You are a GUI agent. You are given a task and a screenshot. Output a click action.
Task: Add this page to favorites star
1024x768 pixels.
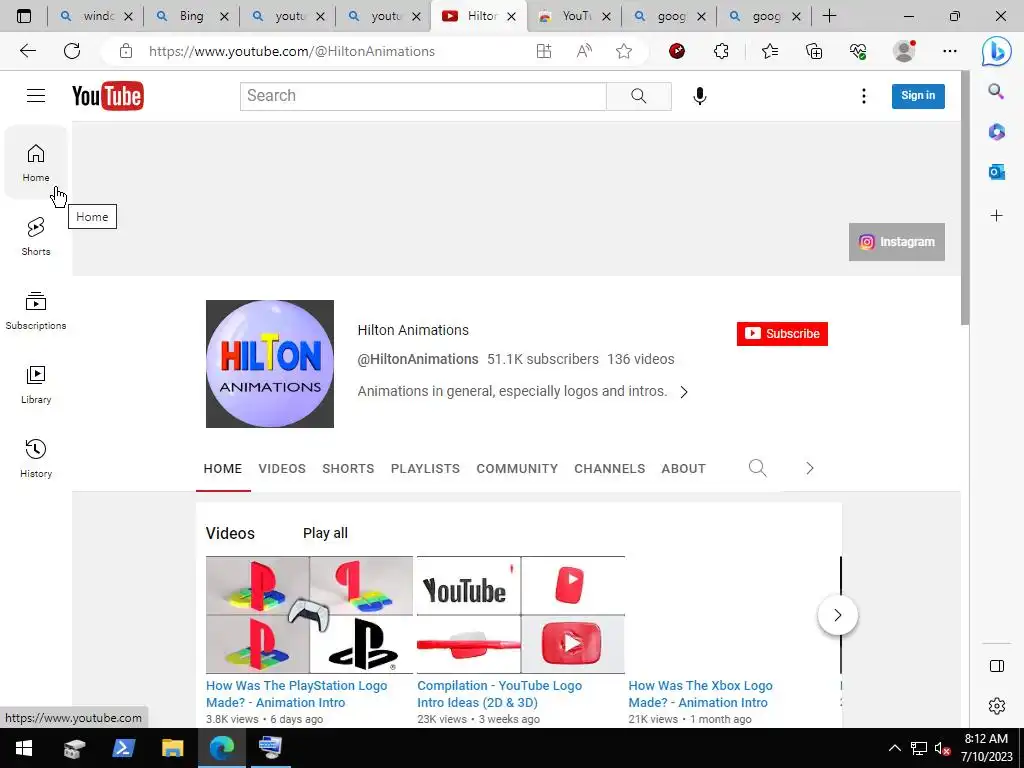pyautogui.click(x=624, y=51)
